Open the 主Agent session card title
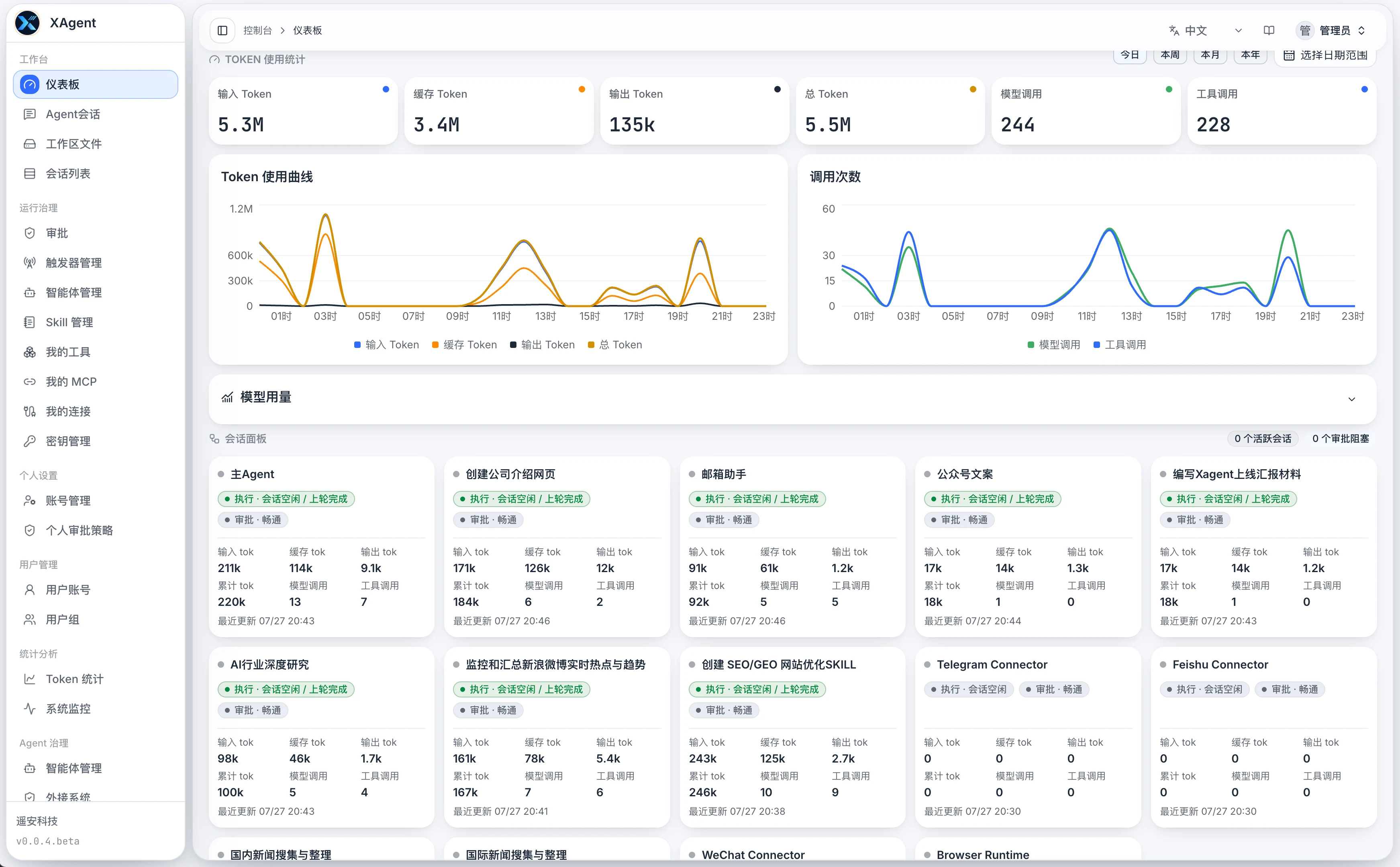 (x=252, y=474)
